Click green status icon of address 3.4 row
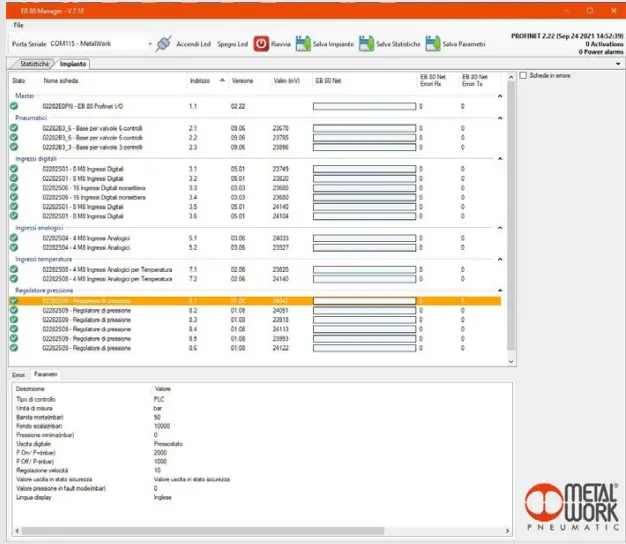Screen dimensions: 626x544 14,197
